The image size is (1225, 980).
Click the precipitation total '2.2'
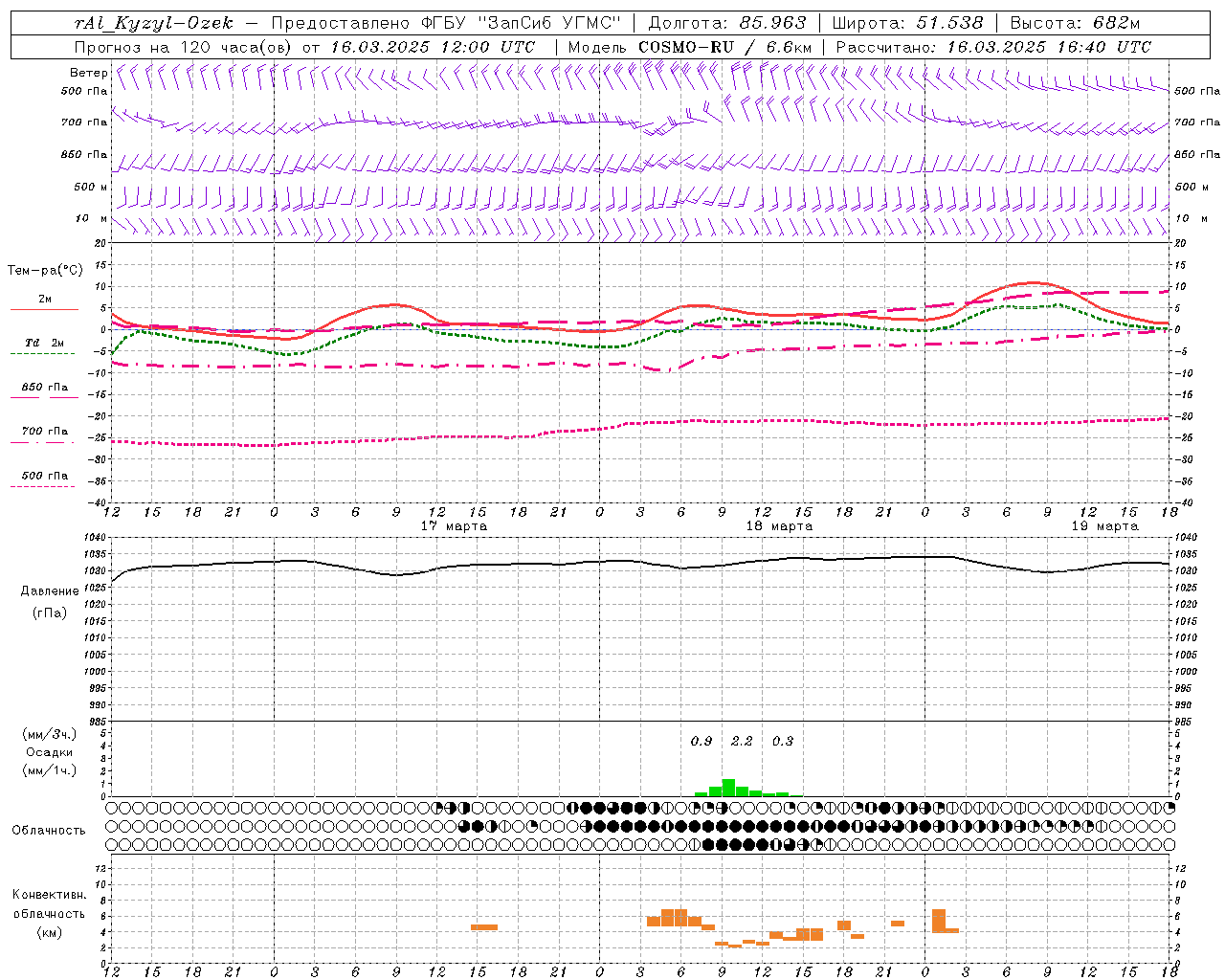742,741
